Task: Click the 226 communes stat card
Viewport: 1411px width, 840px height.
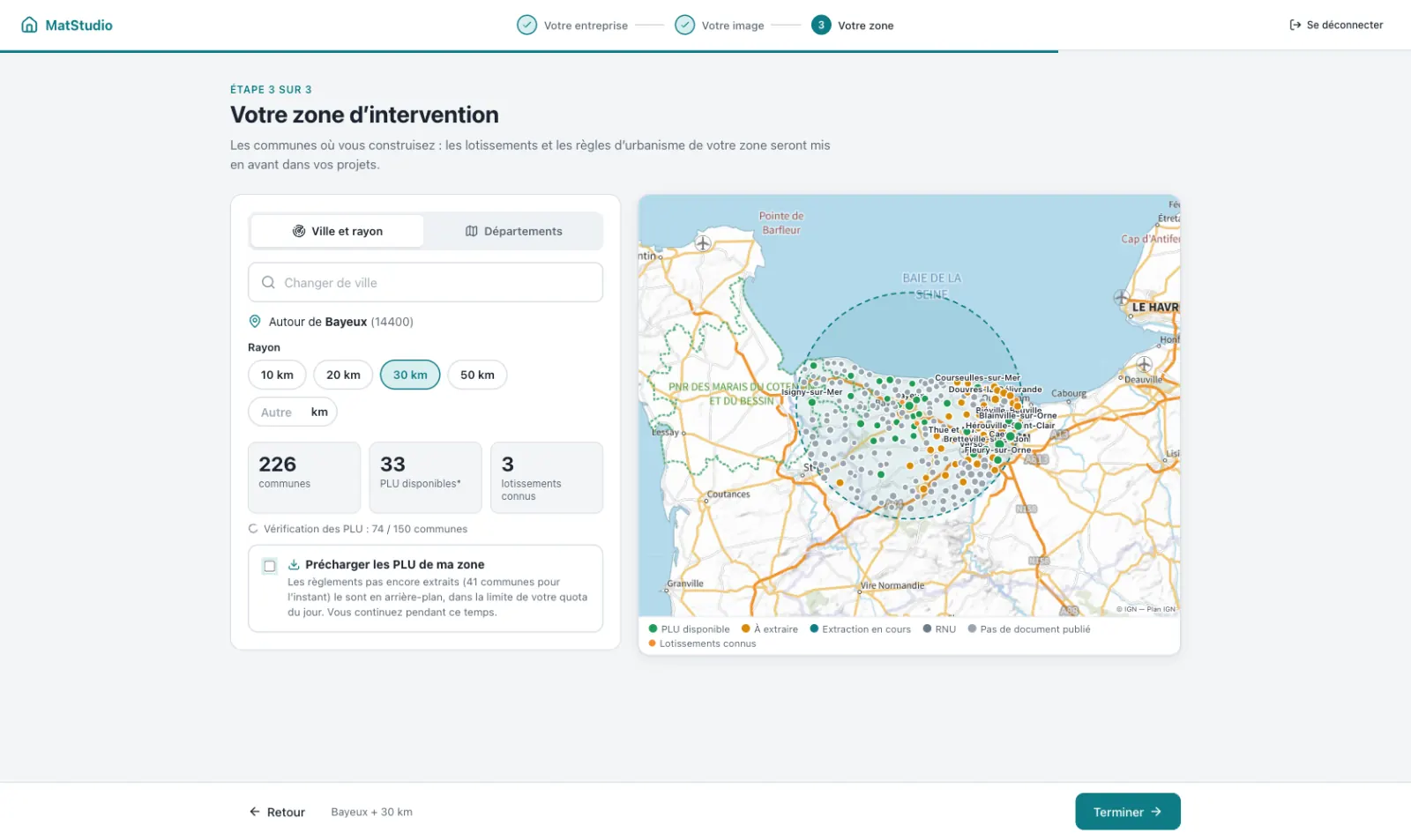Action: pyautogui.click(x=304, y=477)
